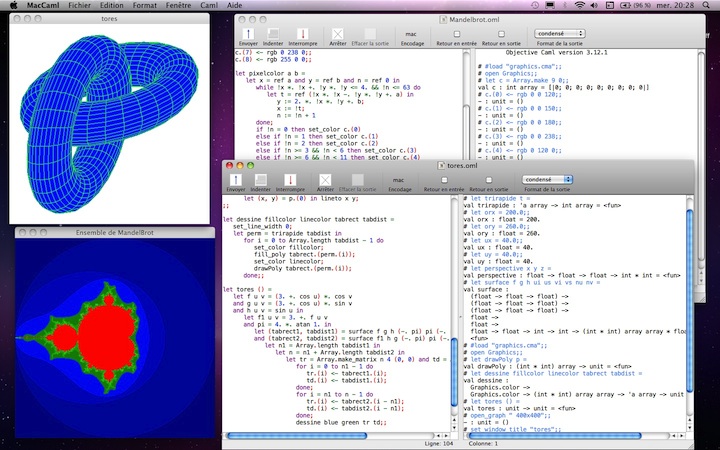Click the mer. 20:28 clock
Viewport: 720px width, 450px height.
pyautogui.click(x=676, y=6)
